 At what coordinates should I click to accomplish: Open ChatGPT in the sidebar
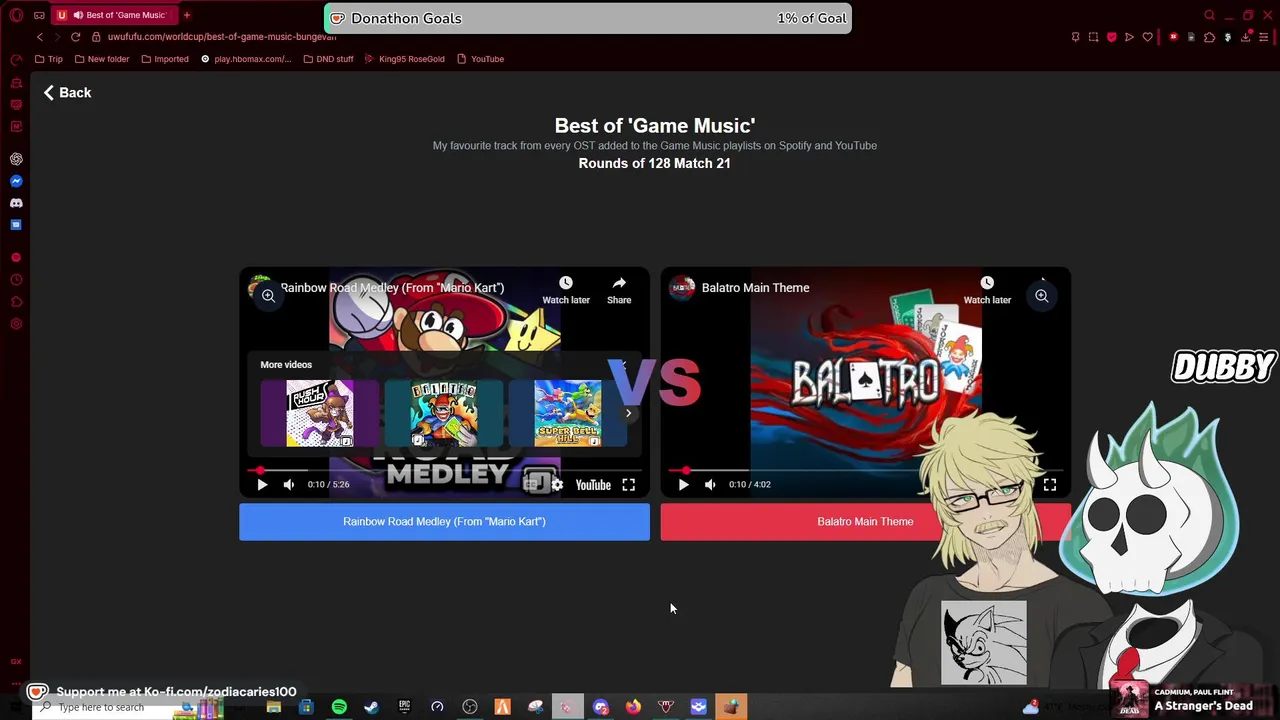click(16, 159)
